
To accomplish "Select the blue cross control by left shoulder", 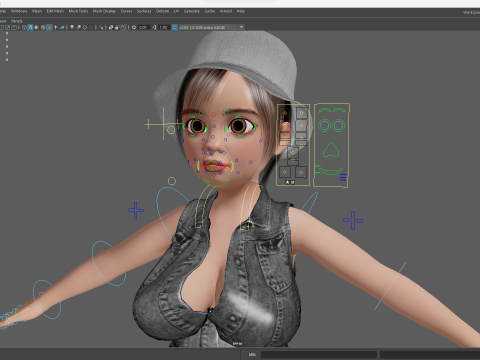I will click(x=136, y=210).
